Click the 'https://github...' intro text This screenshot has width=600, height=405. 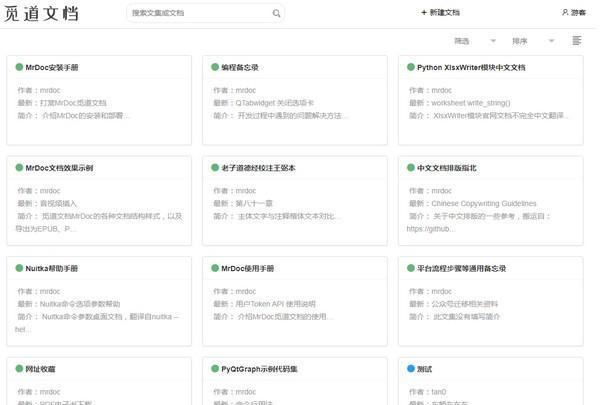(x=430, y=229)
